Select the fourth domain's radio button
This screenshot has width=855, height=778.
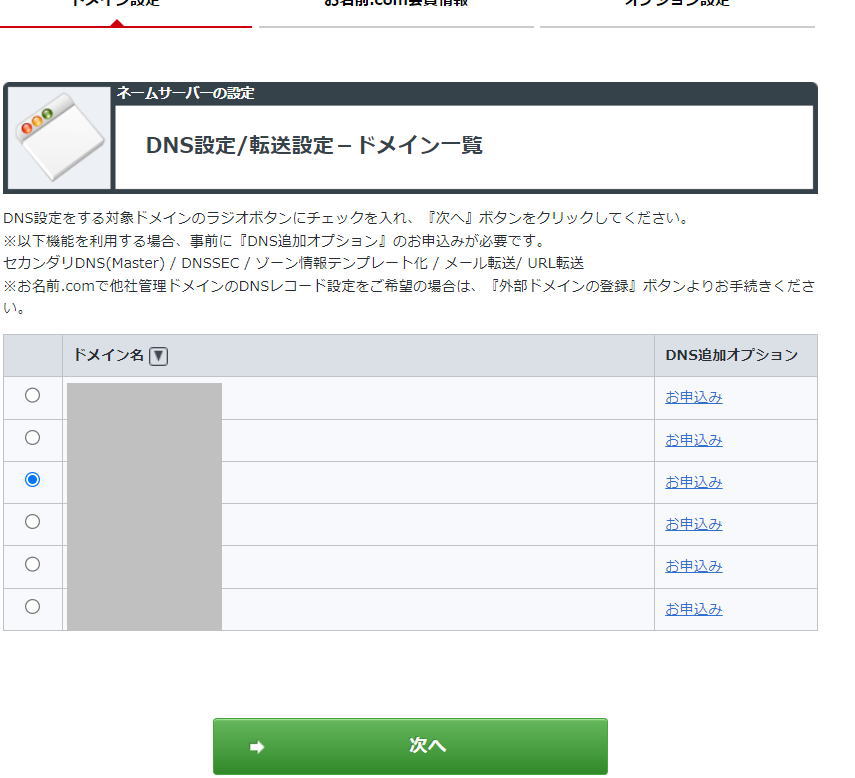point(33,523)
